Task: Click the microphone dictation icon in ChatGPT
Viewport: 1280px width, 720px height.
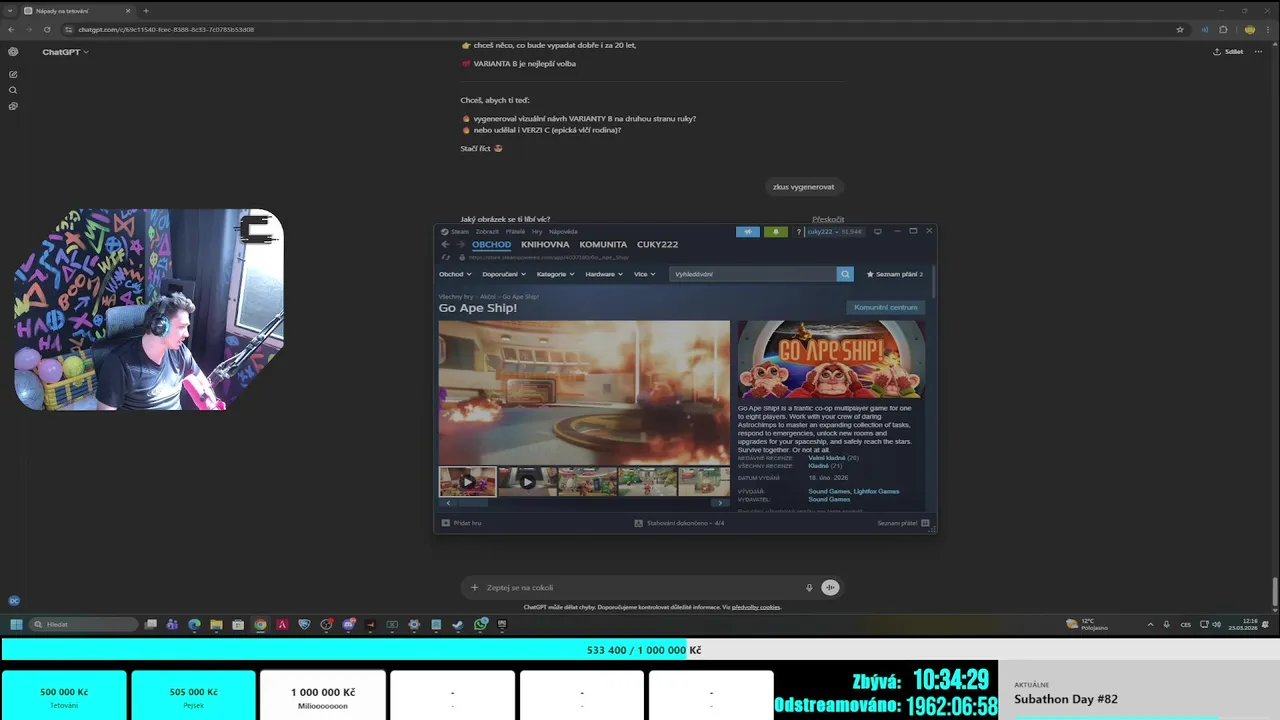Action: coord(809,587)
